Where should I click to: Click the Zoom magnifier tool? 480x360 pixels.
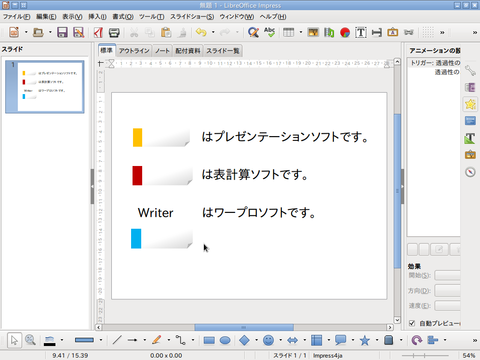pyautogui.click(x=30, y=340)
